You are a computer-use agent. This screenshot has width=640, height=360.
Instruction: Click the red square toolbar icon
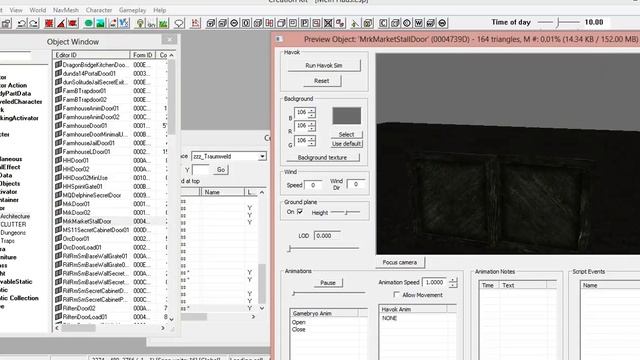click(x=49, y=23)
